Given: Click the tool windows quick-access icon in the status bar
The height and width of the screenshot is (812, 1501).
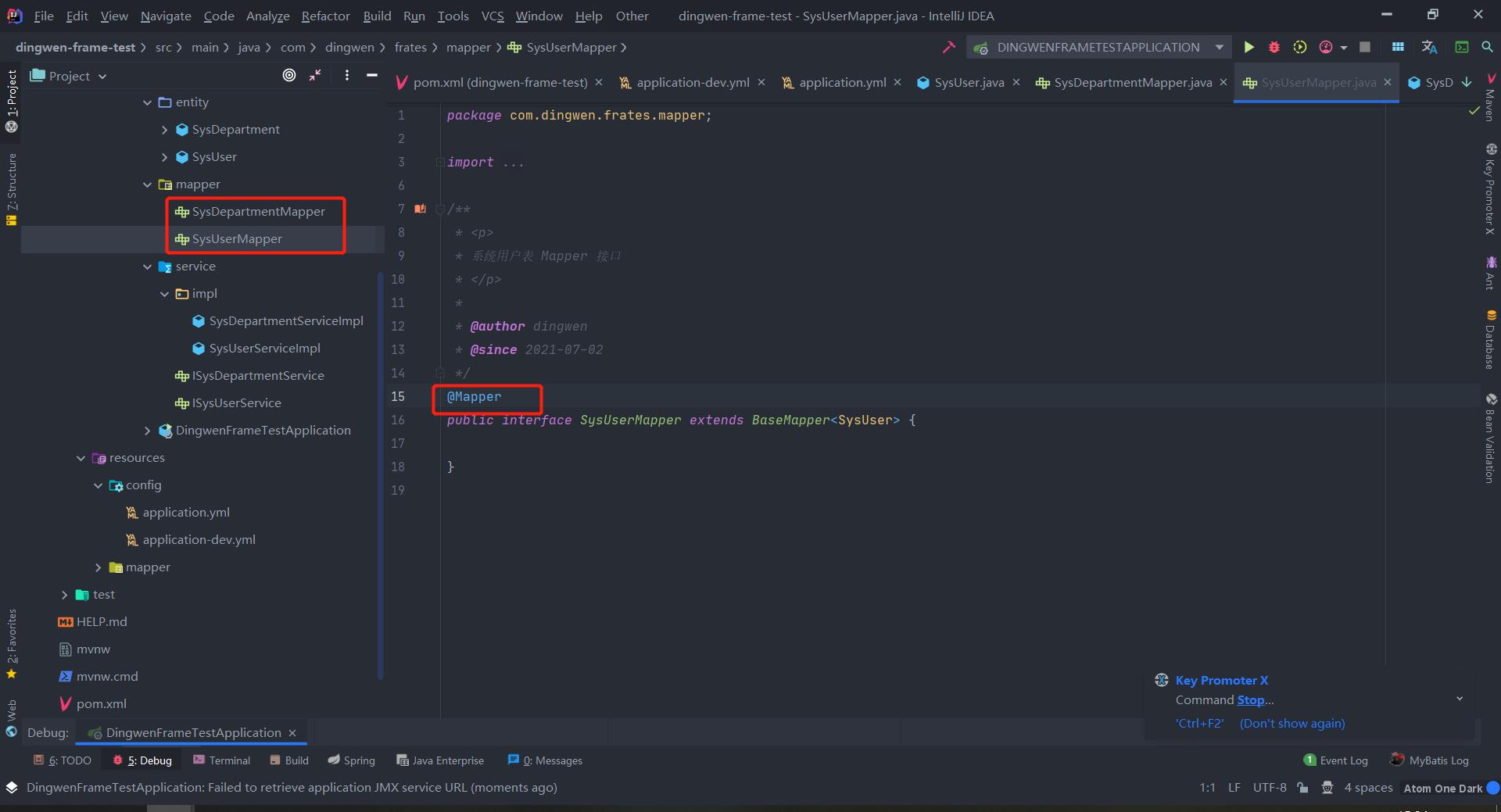Looking at the screenshot, I should point(12,788).
